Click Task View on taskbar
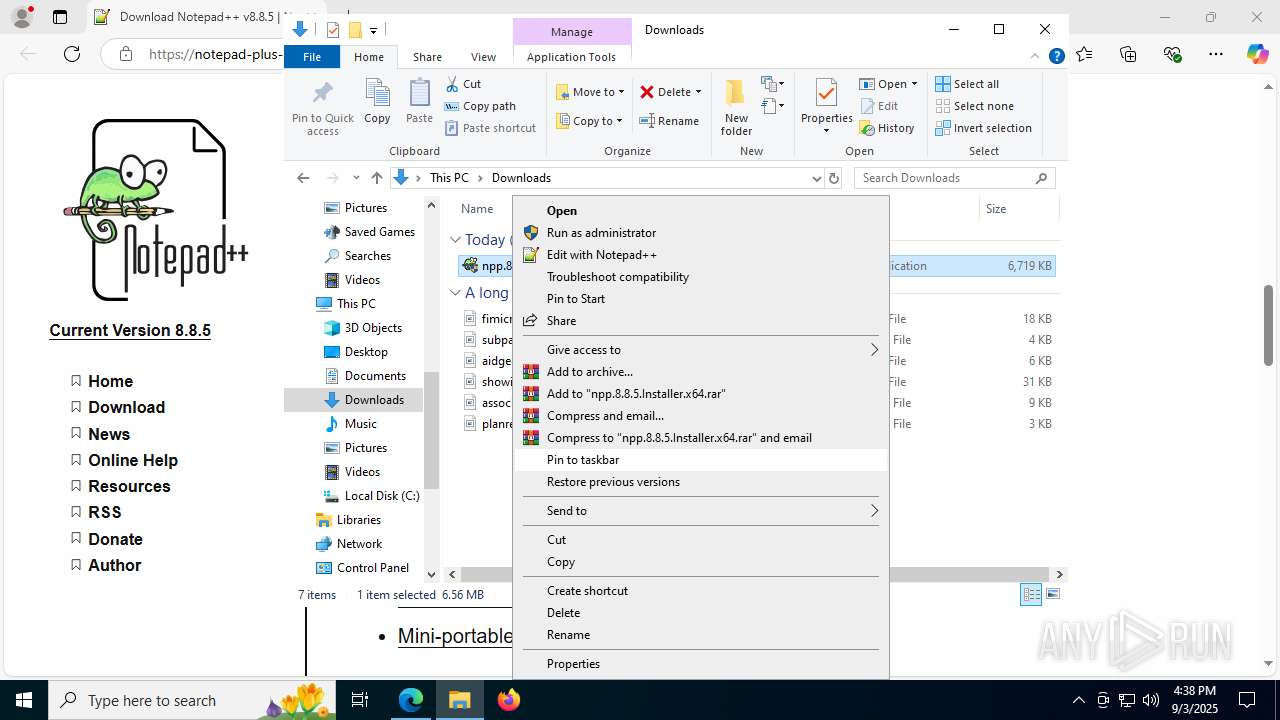This screenshot has height=720, width=1280. click(x=361, y=700)
